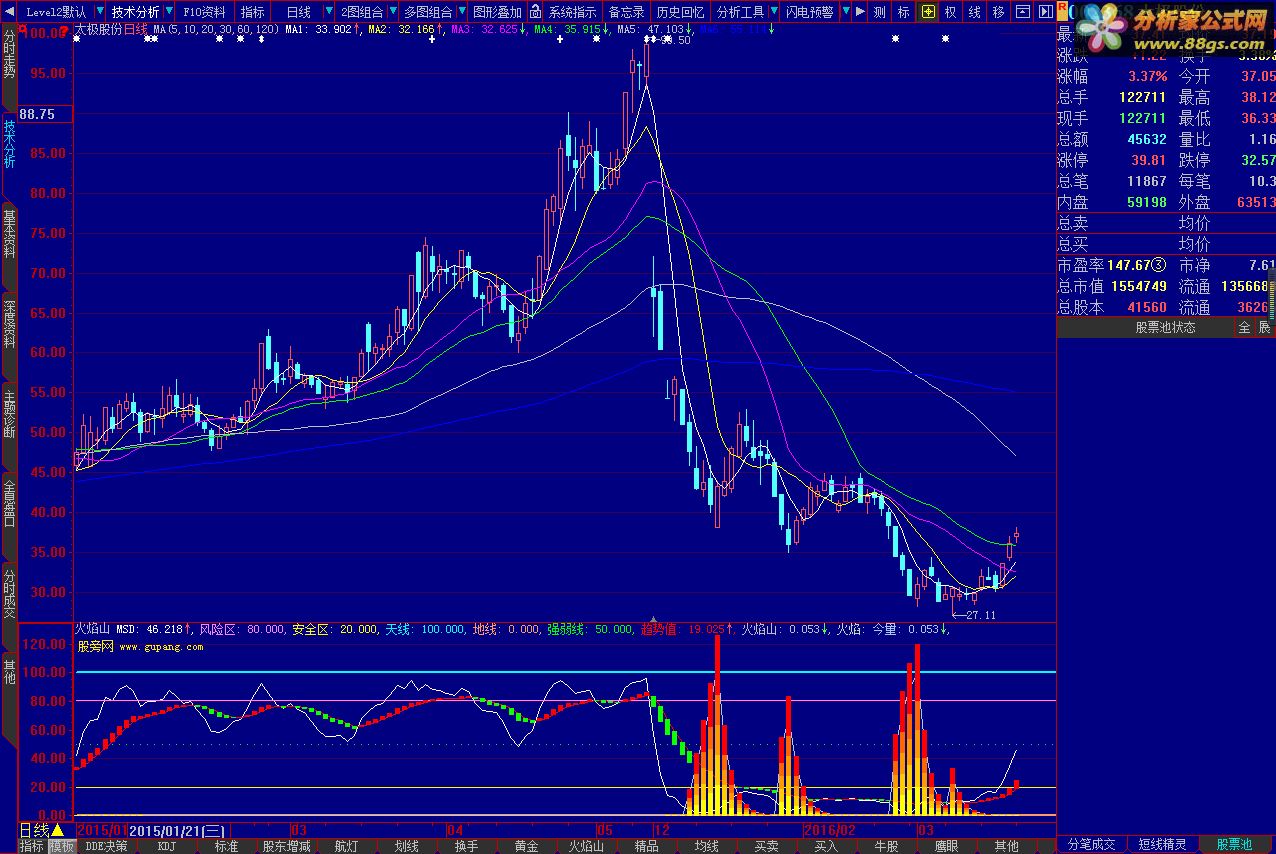Select the 标准 indicator tab
1276x854 pixels.
coord(226,845)
